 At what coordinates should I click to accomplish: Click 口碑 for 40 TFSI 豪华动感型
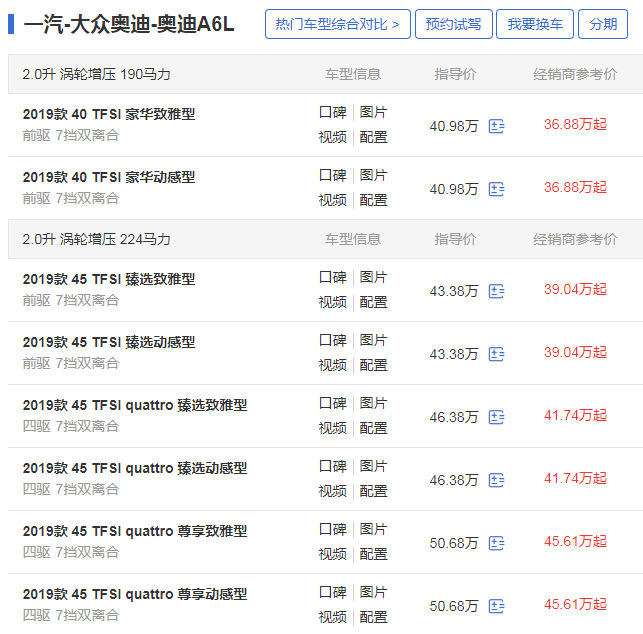coord(333,176)
